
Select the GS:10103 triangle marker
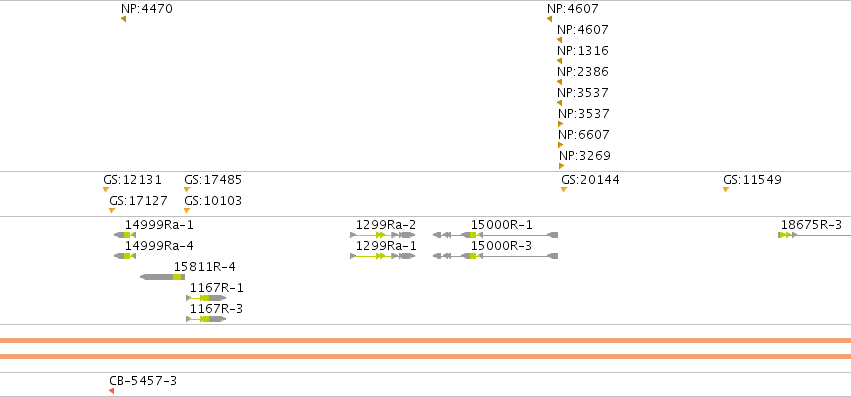[187, 211]
